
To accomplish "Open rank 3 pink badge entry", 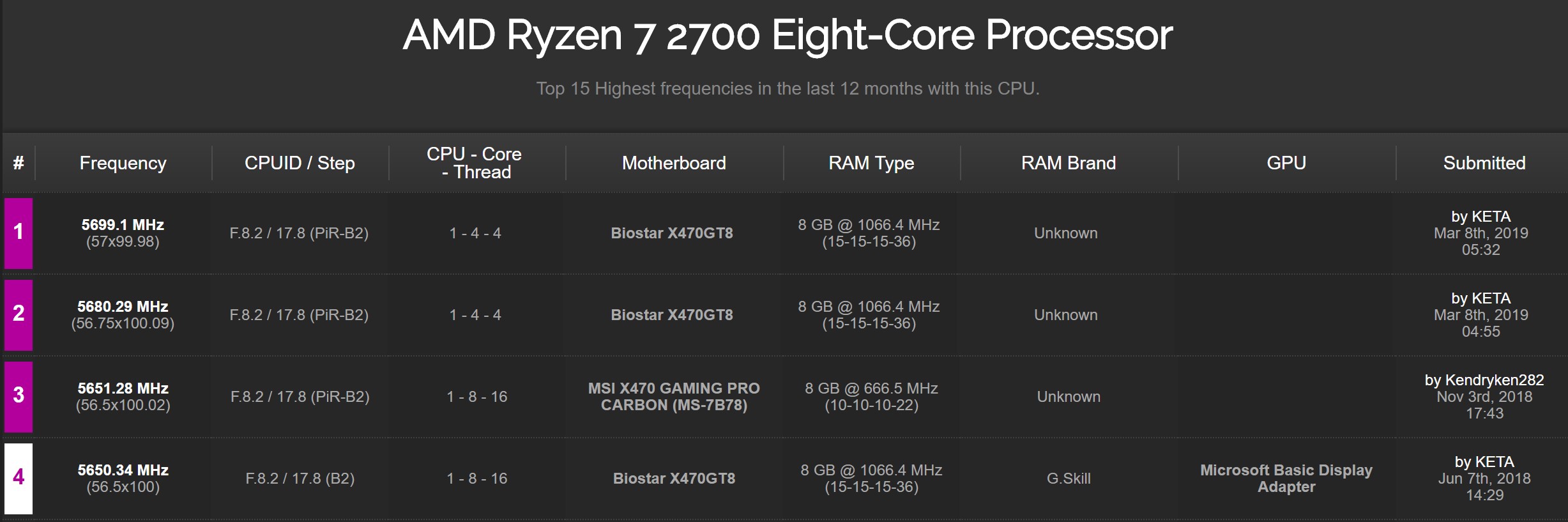I will (19, 396).
